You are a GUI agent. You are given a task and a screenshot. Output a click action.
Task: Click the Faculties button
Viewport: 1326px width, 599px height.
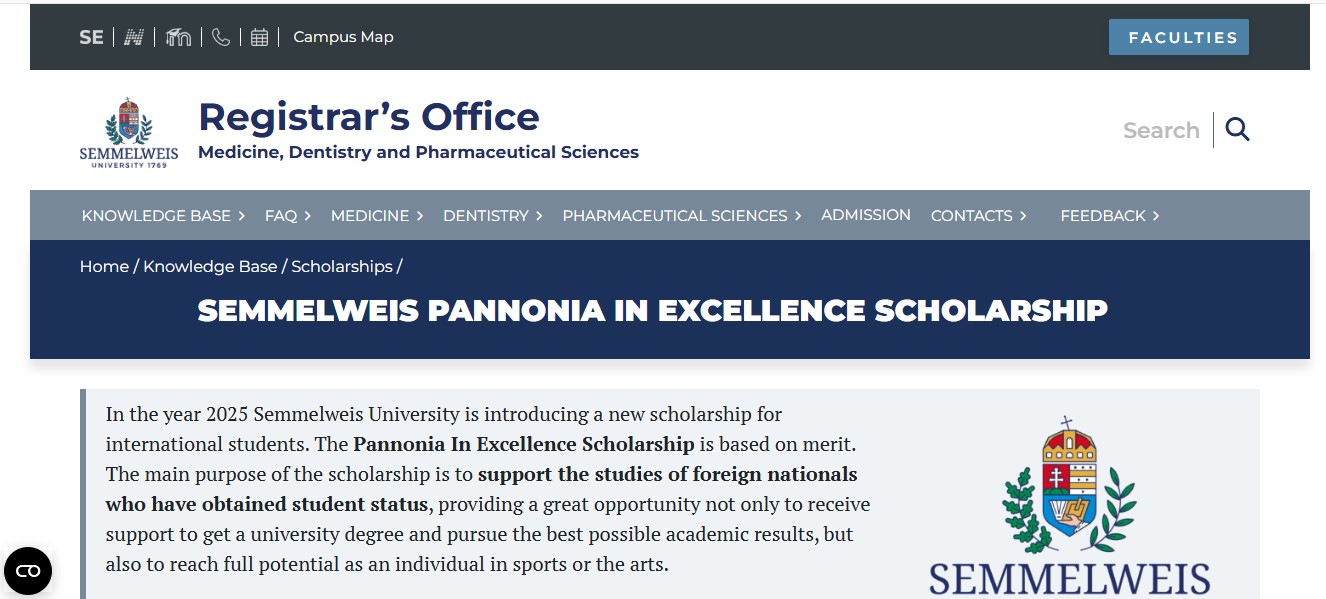[1178, 37]
